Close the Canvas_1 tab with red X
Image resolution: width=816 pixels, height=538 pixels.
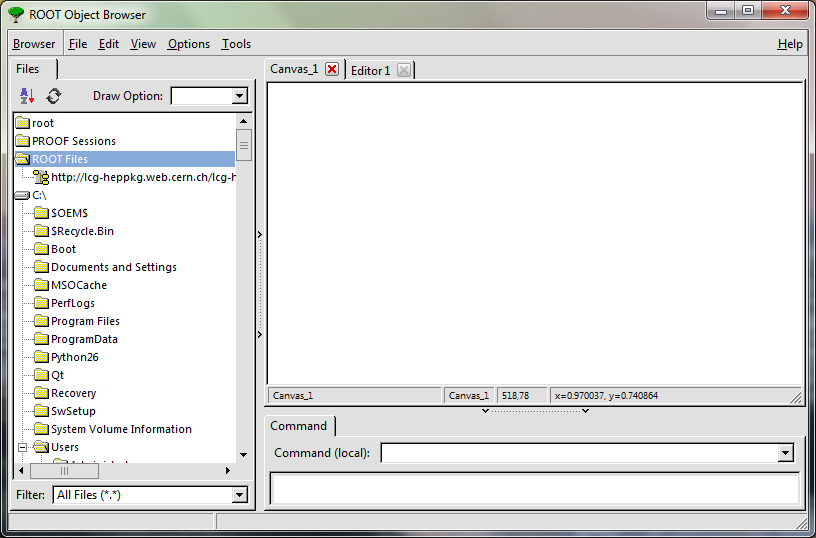pos(332,69)
